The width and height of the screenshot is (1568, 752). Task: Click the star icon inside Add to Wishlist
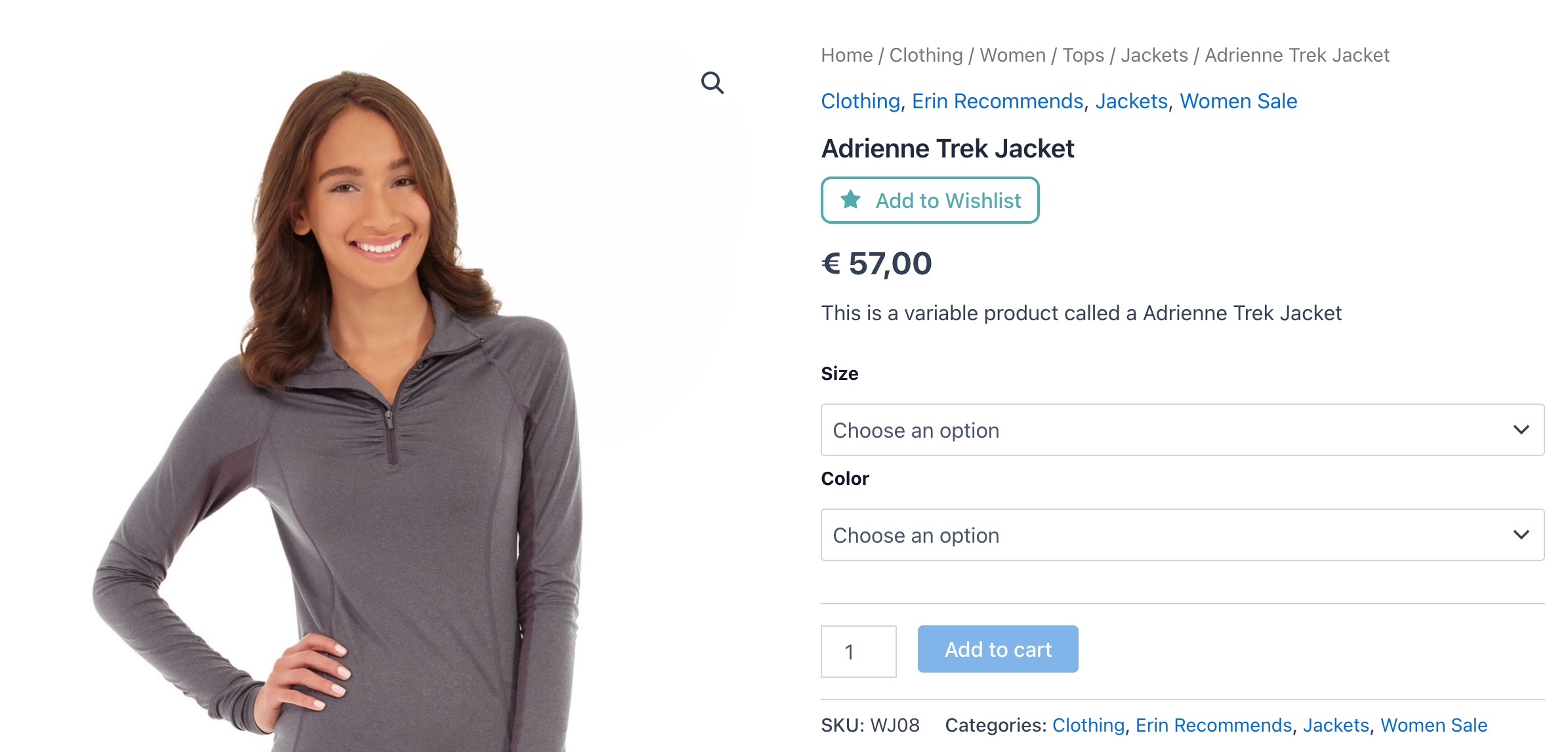851,200
